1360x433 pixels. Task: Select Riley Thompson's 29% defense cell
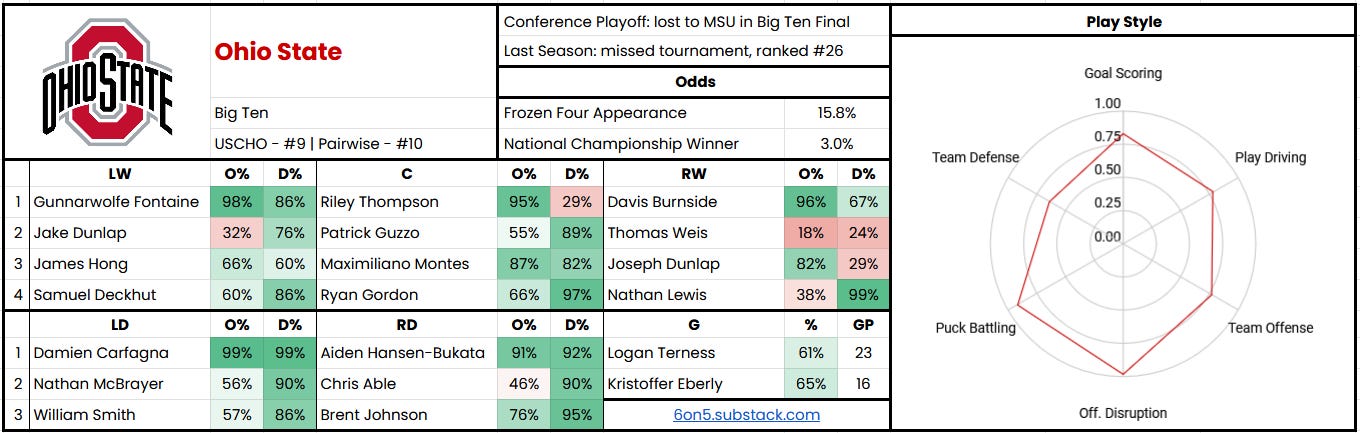tap(577, 202)
